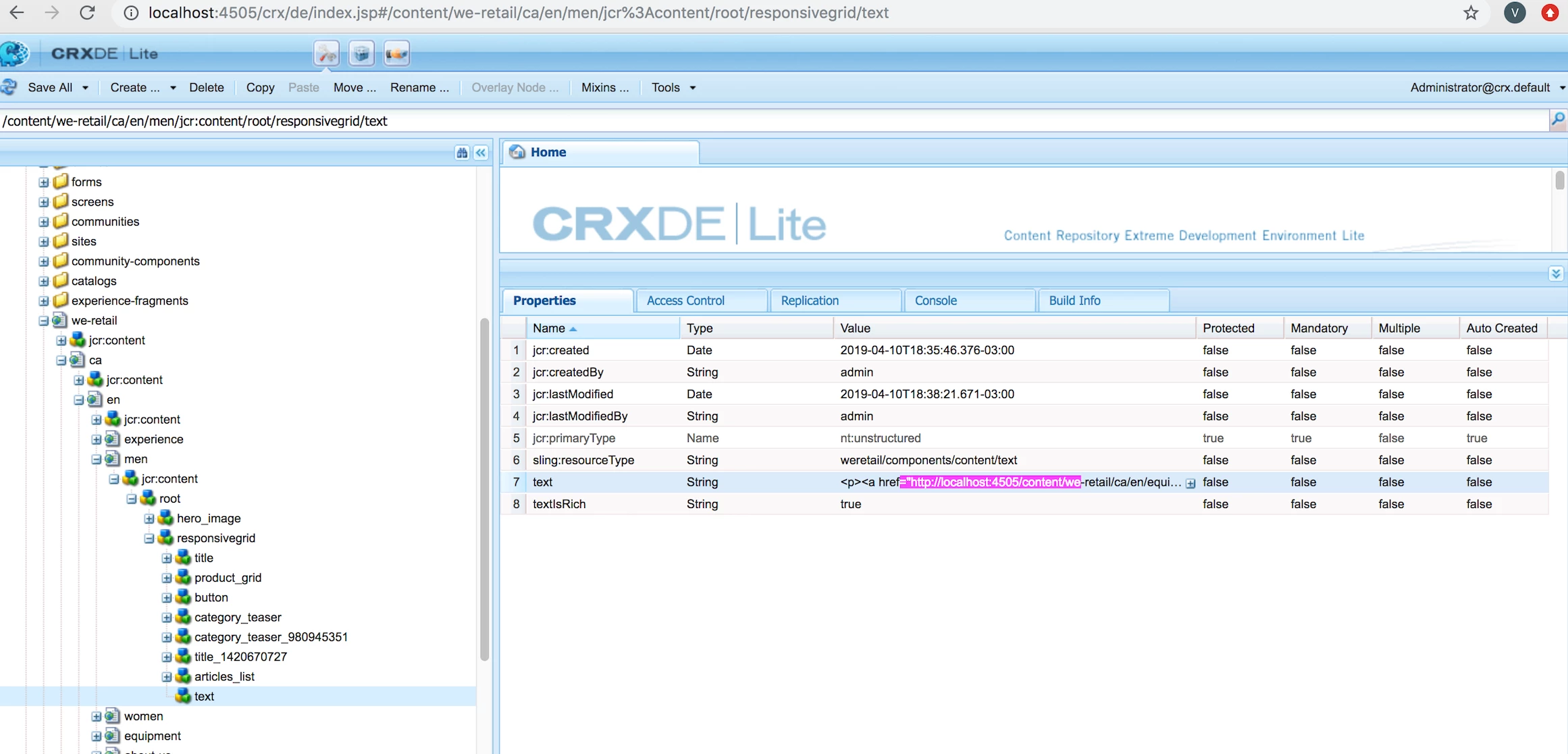This screenshot has height=754, width=1568.
Task: Expand the text property value editor
Action: click(1191, 483)
